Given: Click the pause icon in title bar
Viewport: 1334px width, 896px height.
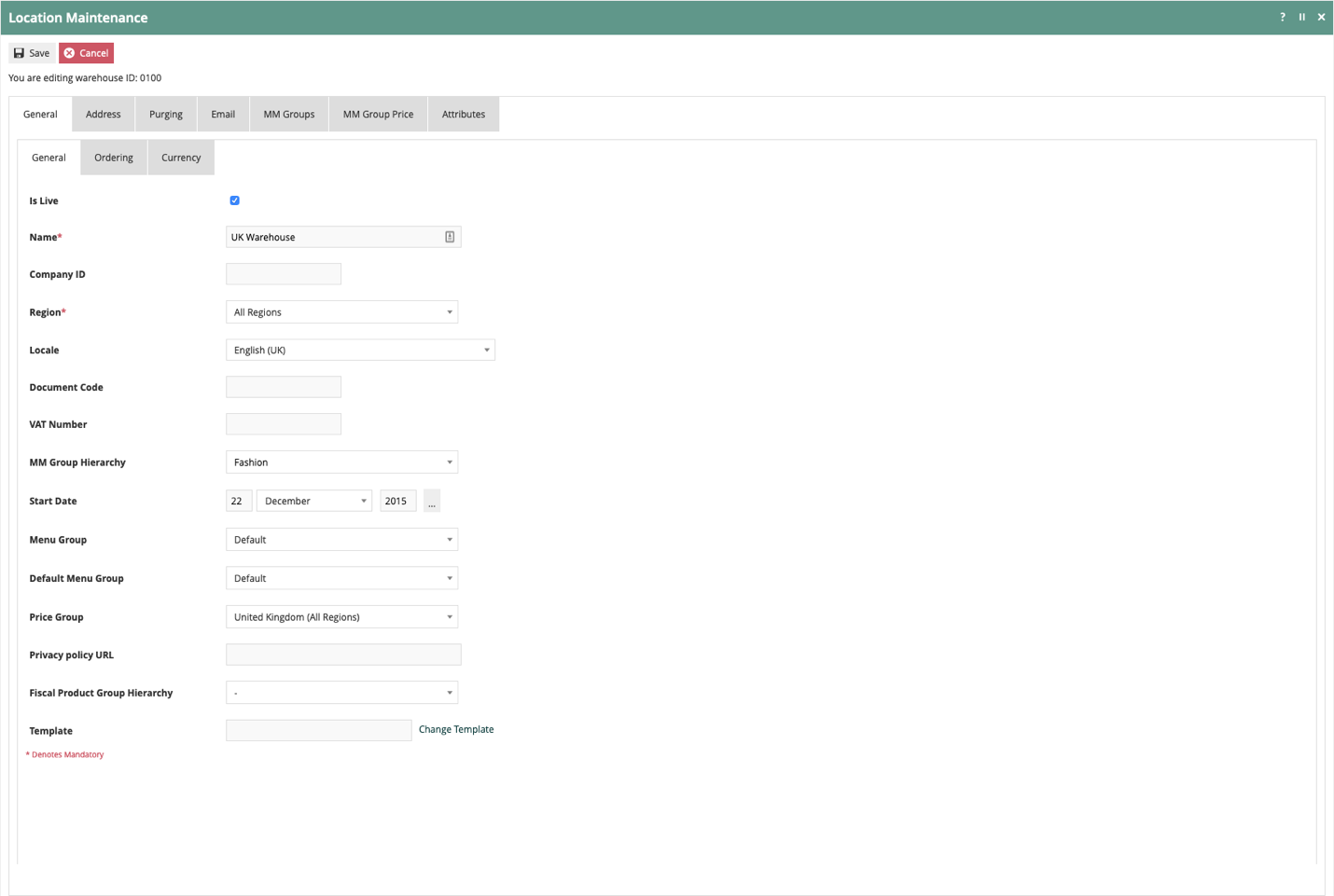Looking at the screenshot, I should 1302,17.
